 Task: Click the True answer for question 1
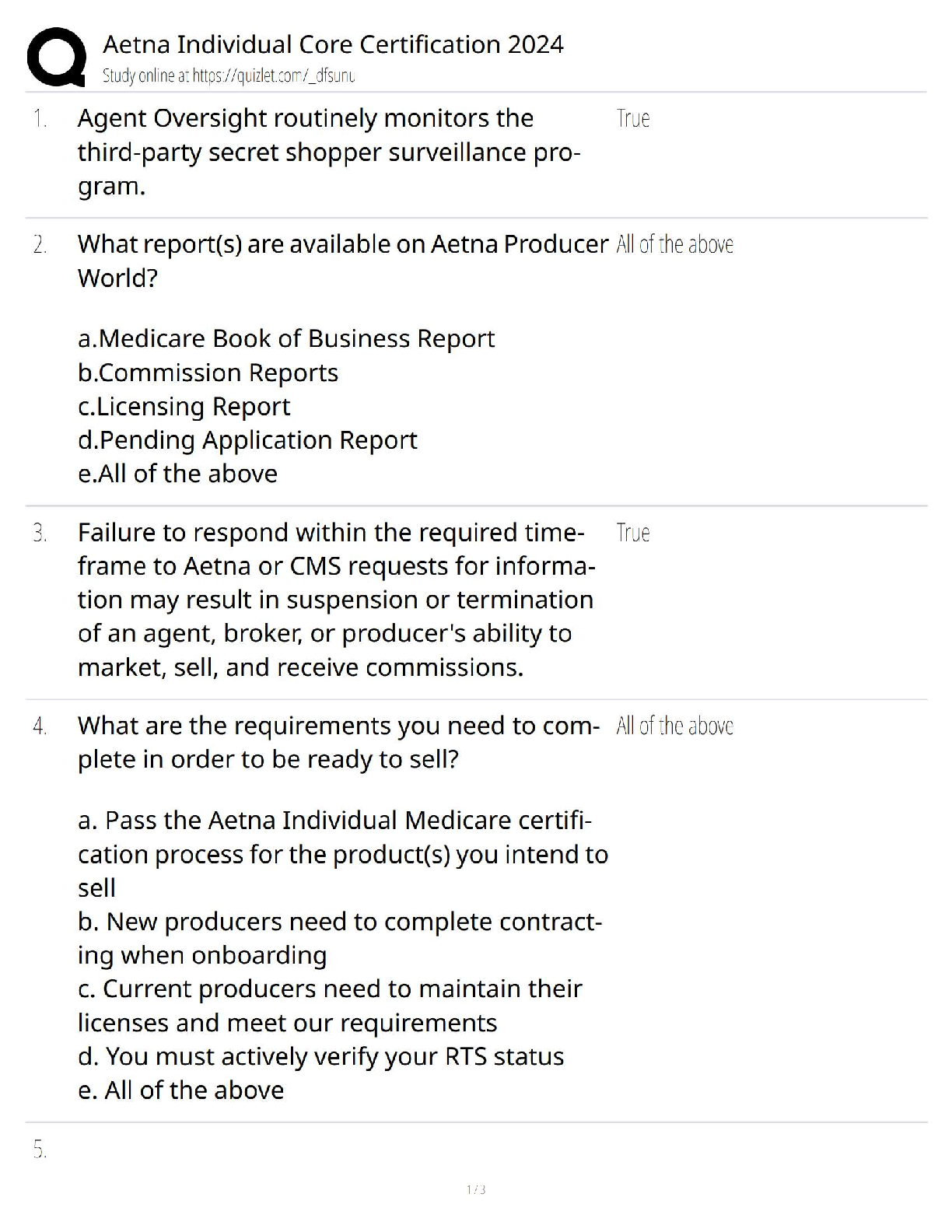pyautogui.click(x=633, y=118)
